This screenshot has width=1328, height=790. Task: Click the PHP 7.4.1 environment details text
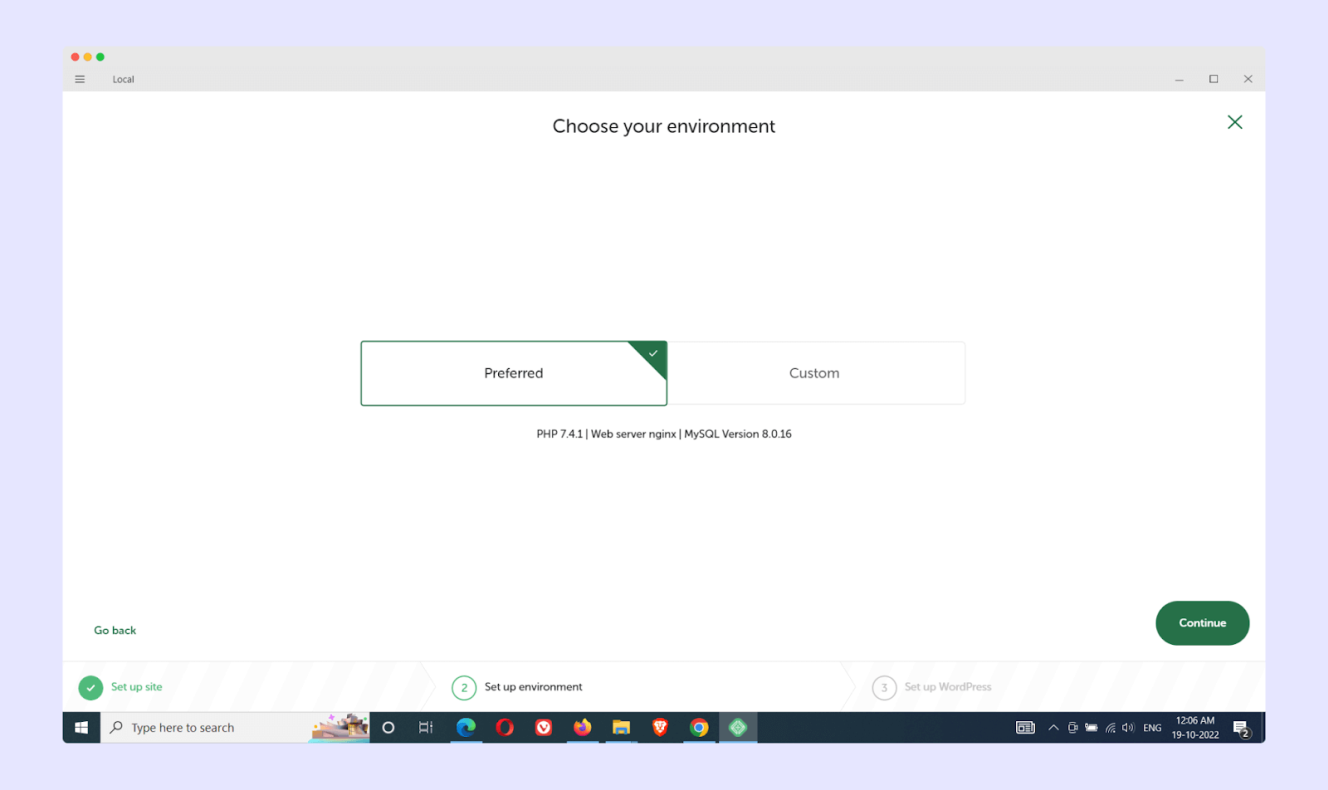[664, 434]
